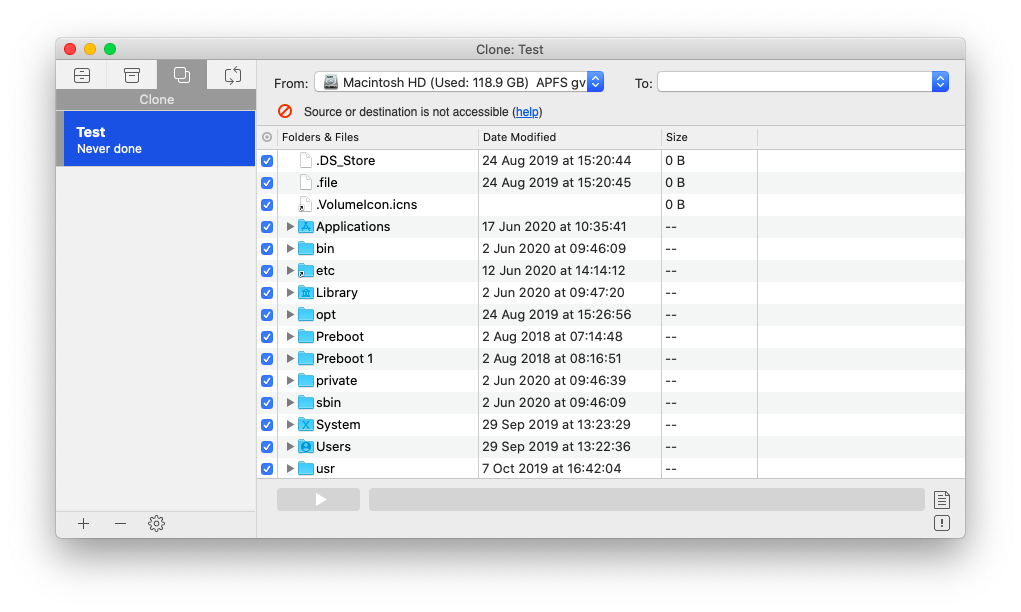Click the .VolumeIcon.icns file icon

click(305, 204)
